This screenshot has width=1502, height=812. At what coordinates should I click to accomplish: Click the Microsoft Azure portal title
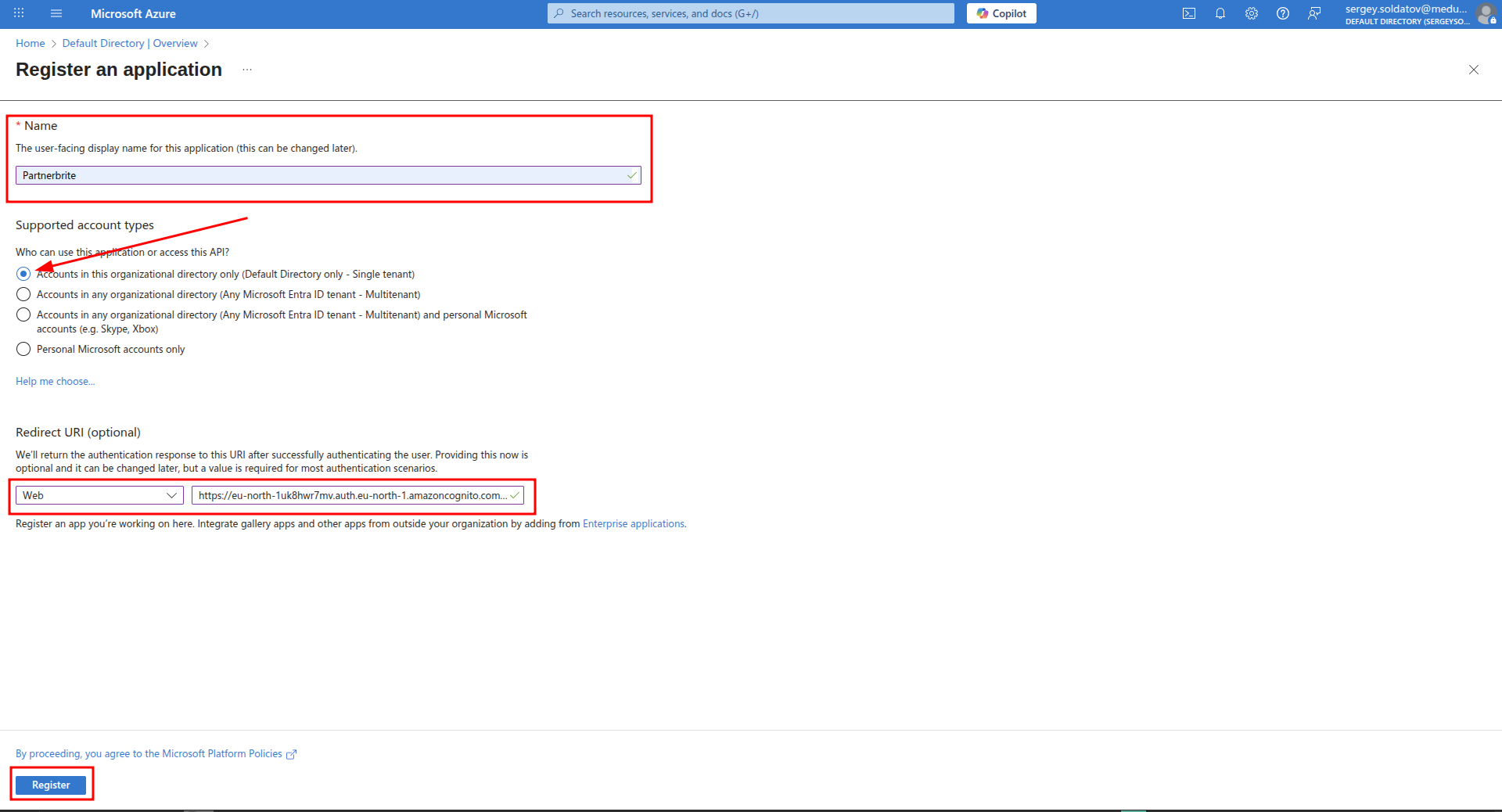click(x=133, y=13)
